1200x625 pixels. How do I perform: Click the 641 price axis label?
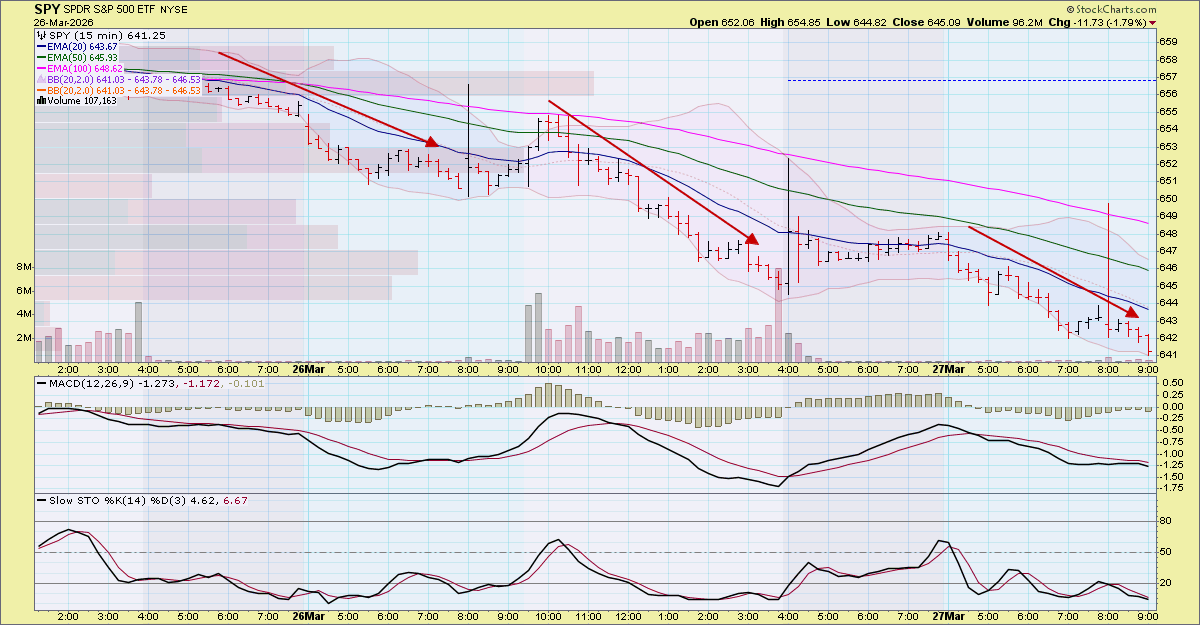tap(1167, 355)
